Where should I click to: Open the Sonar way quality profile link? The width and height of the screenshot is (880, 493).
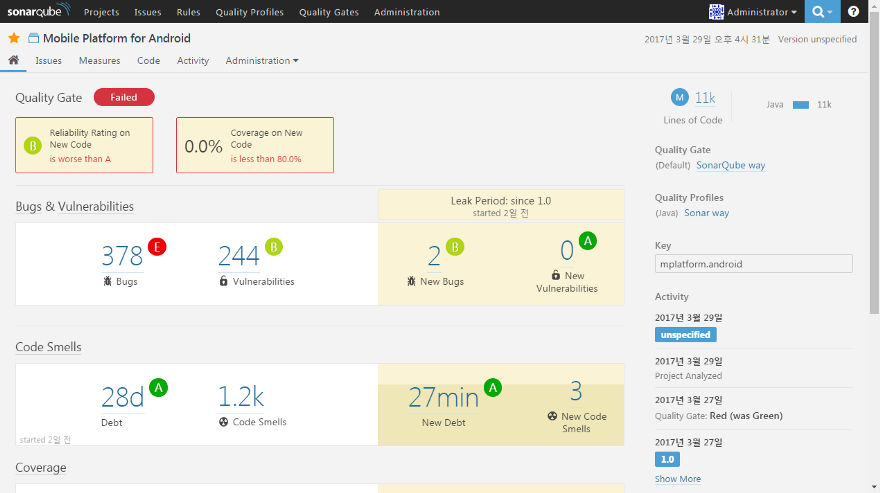pos(707,213)
